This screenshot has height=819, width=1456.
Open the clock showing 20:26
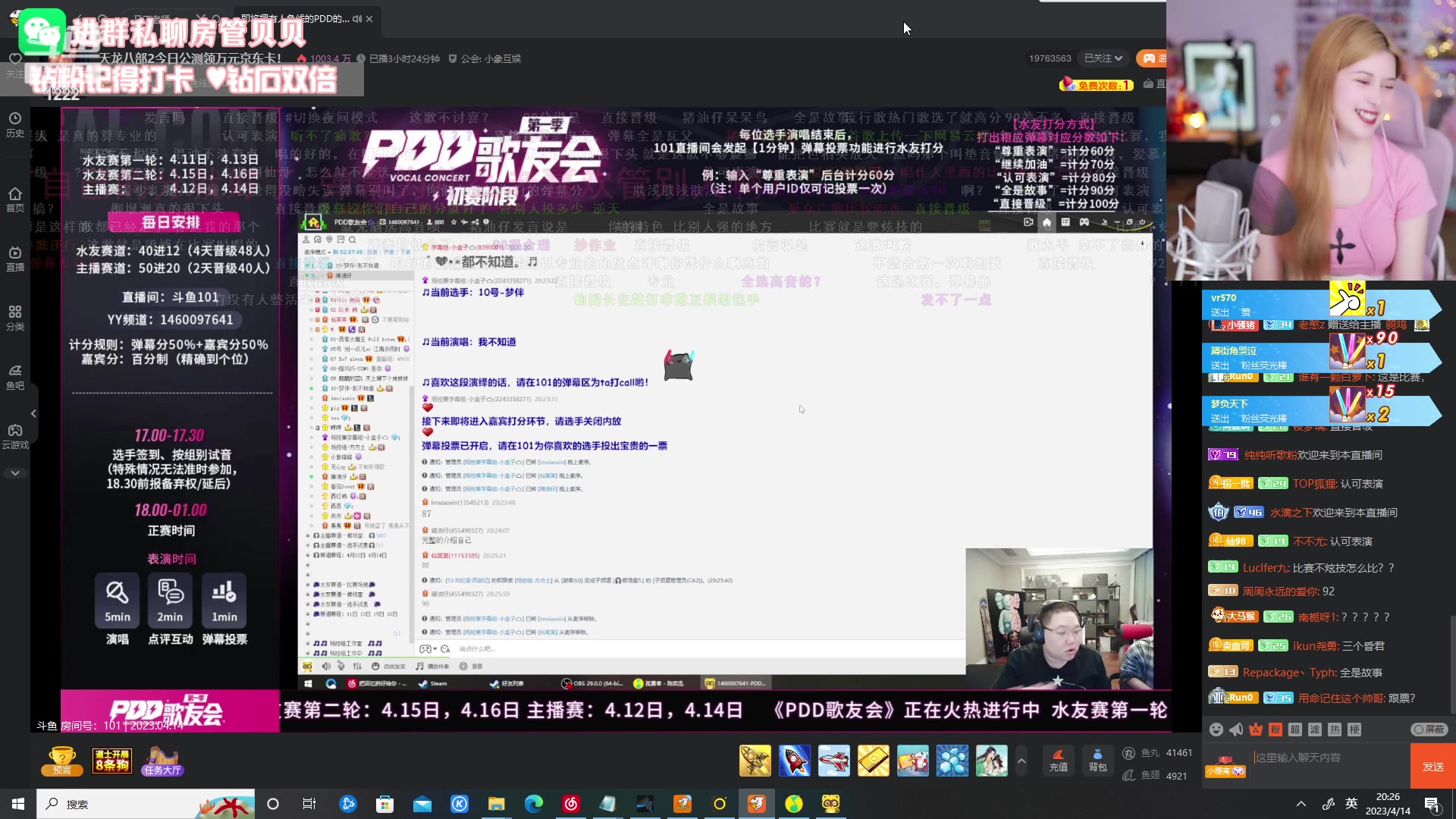coord(1388,804)
